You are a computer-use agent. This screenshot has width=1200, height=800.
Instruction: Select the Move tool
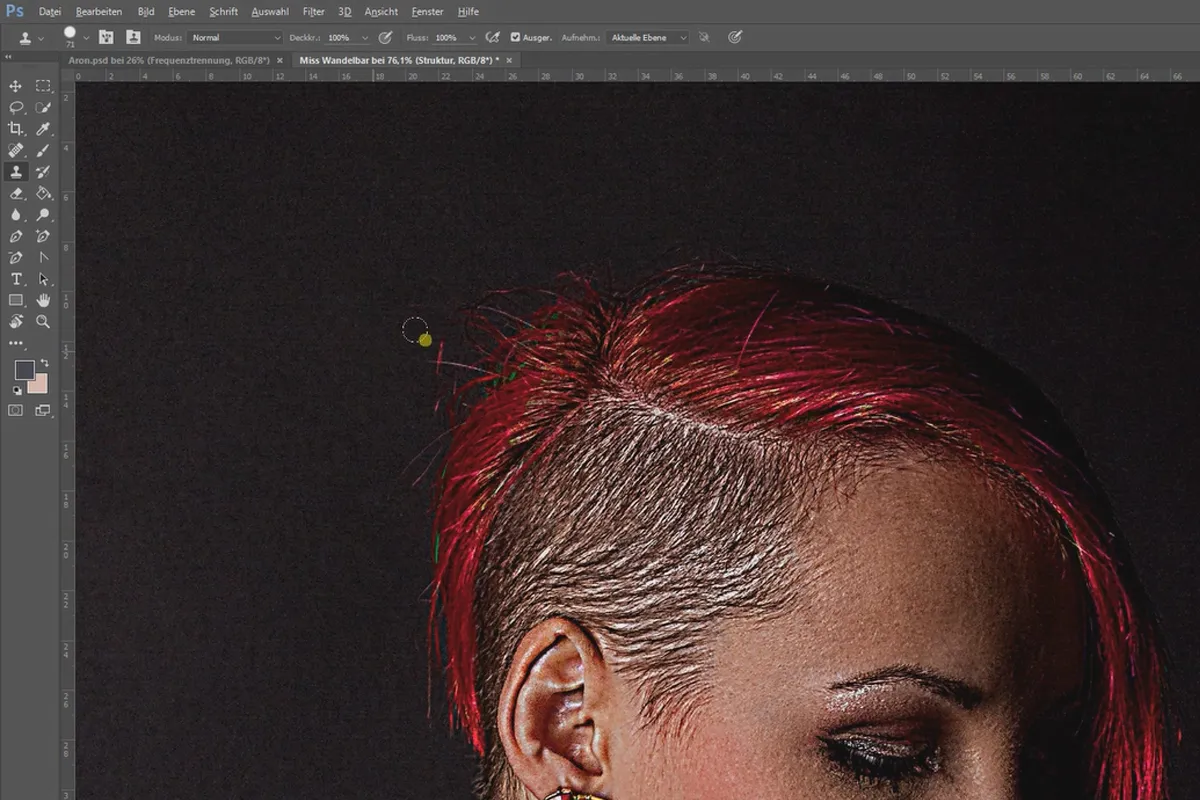(16, 86)
